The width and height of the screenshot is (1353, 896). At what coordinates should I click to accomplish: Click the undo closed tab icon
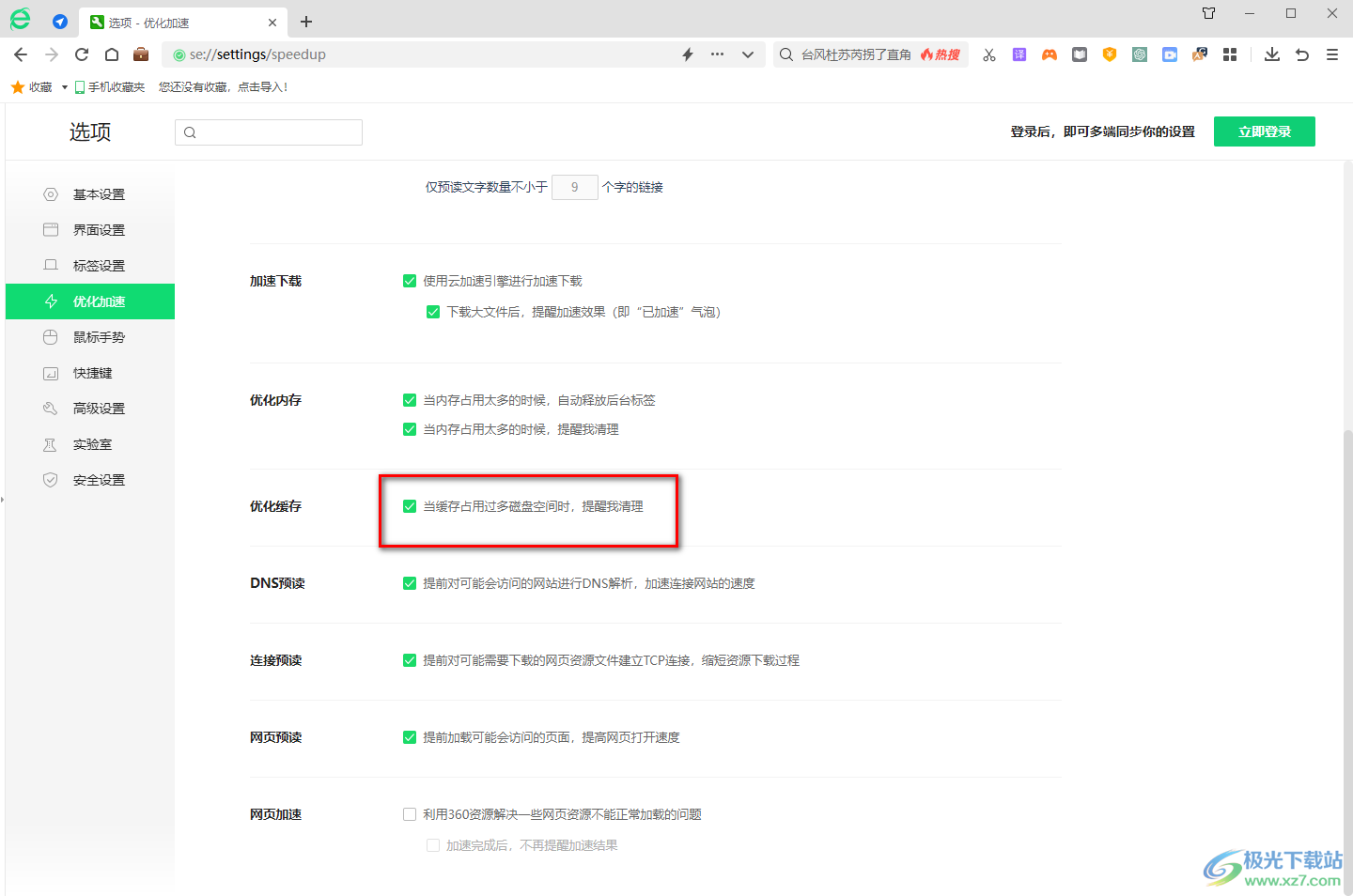click(1302, 54)
